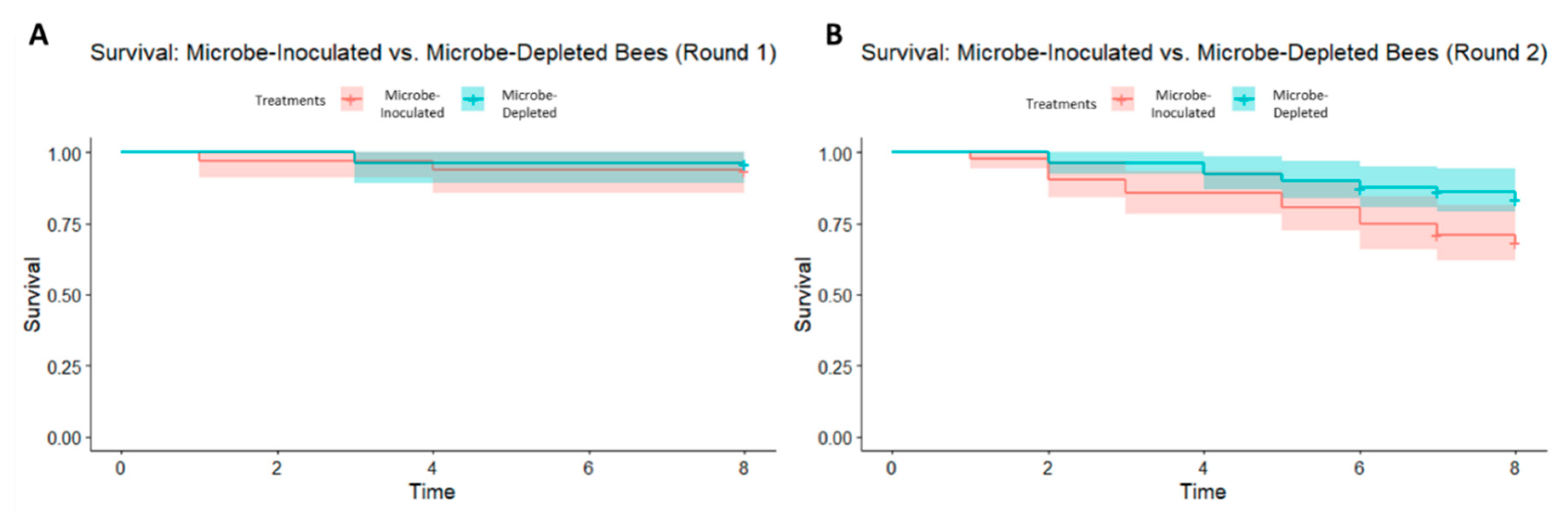The height and width of the screenshot is (514, 1568).
Task: Select the panel A letter label
Action: 38,35
